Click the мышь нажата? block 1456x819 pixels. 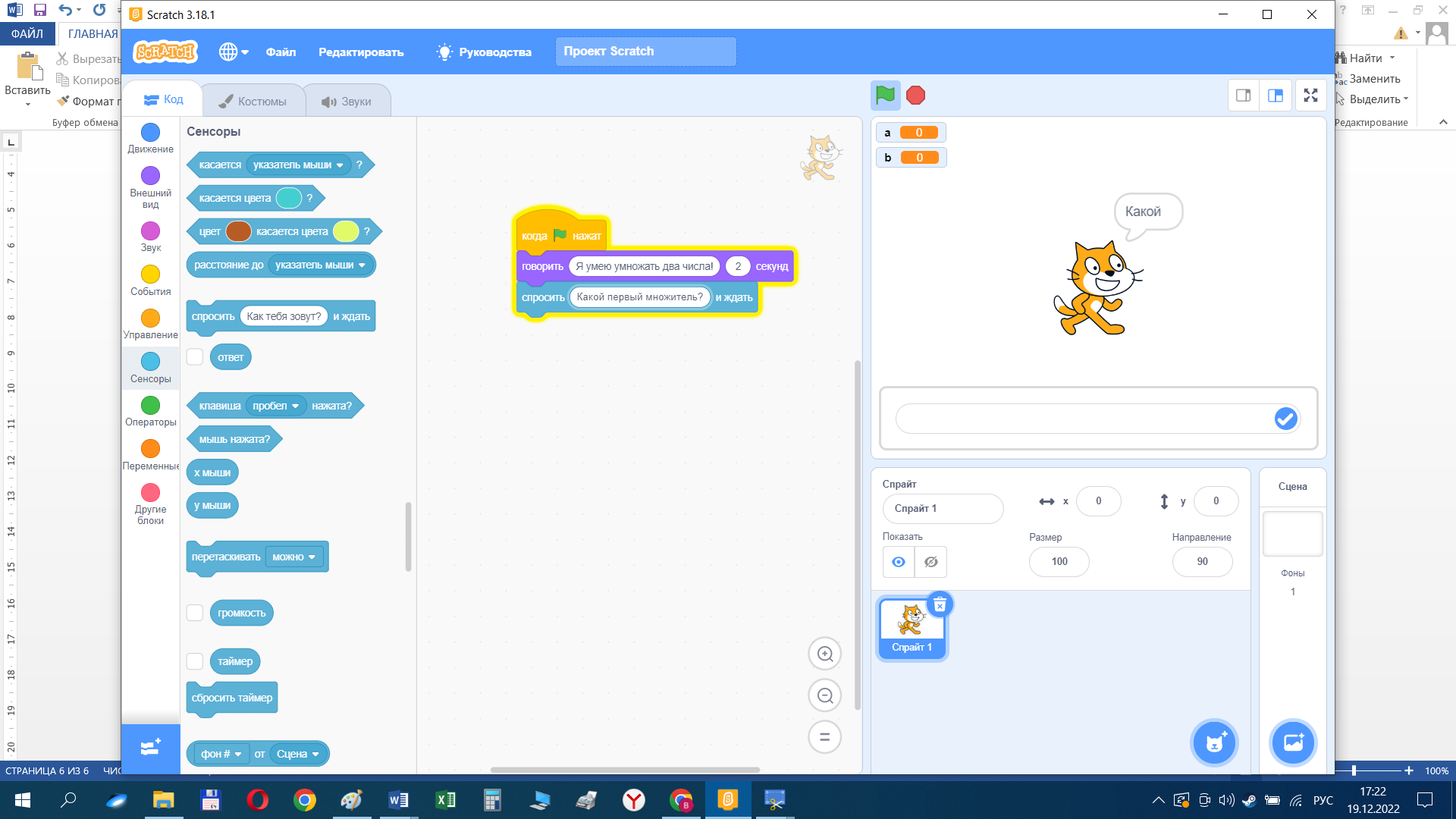point(234,439)
